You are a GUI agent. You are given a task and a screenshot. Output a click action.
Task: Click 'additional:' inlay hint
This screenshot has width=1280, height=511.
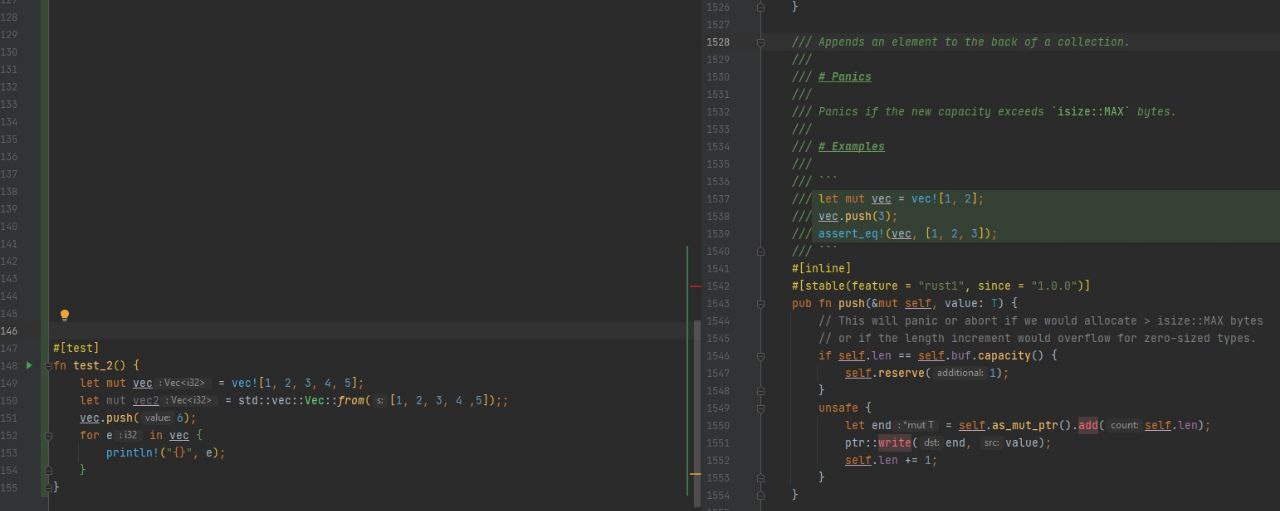tap(960, 373)
